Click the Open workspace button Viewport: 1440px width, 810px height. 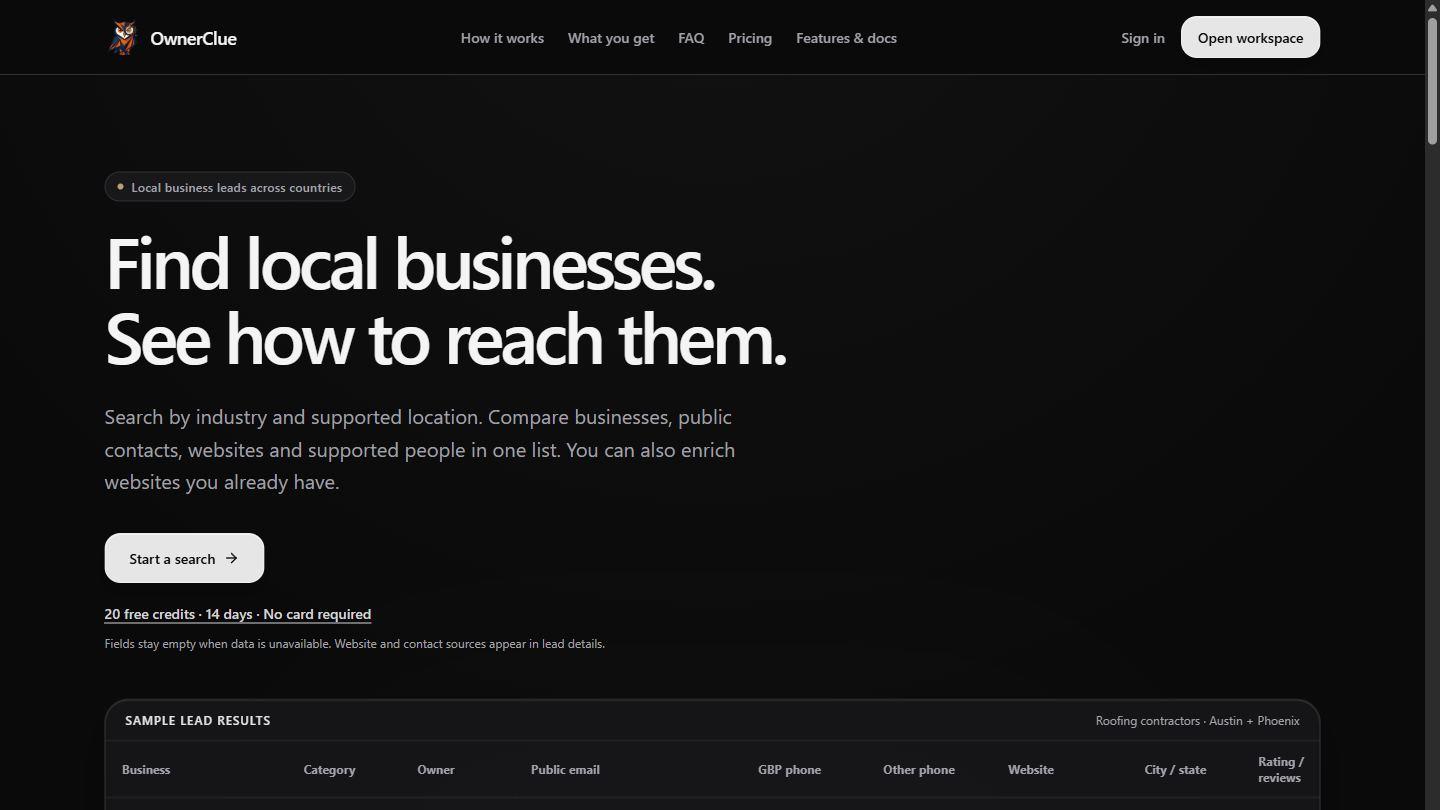[1250, 38]
